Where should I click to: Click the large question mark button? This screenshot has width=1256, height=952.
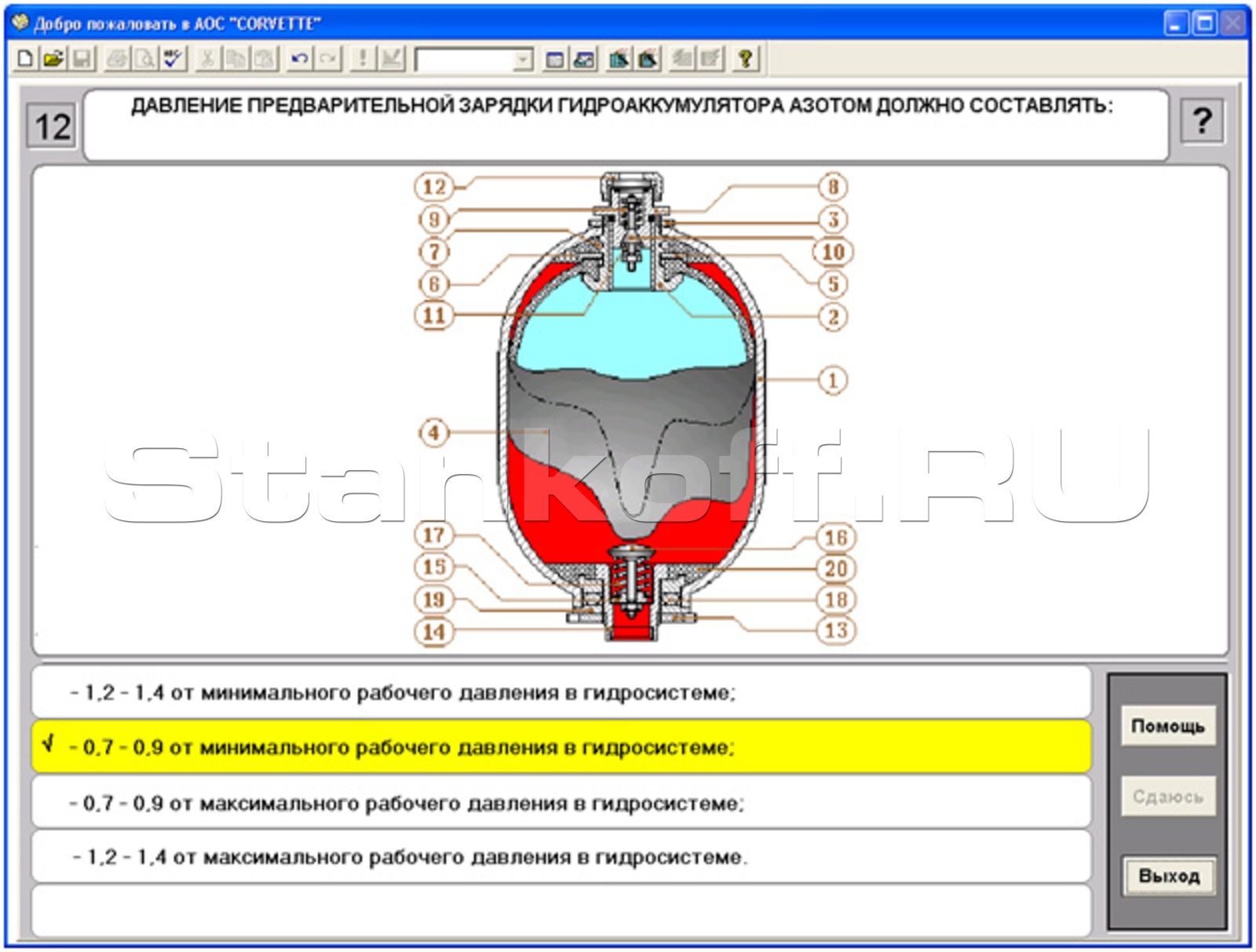[x=1202, y=122]
